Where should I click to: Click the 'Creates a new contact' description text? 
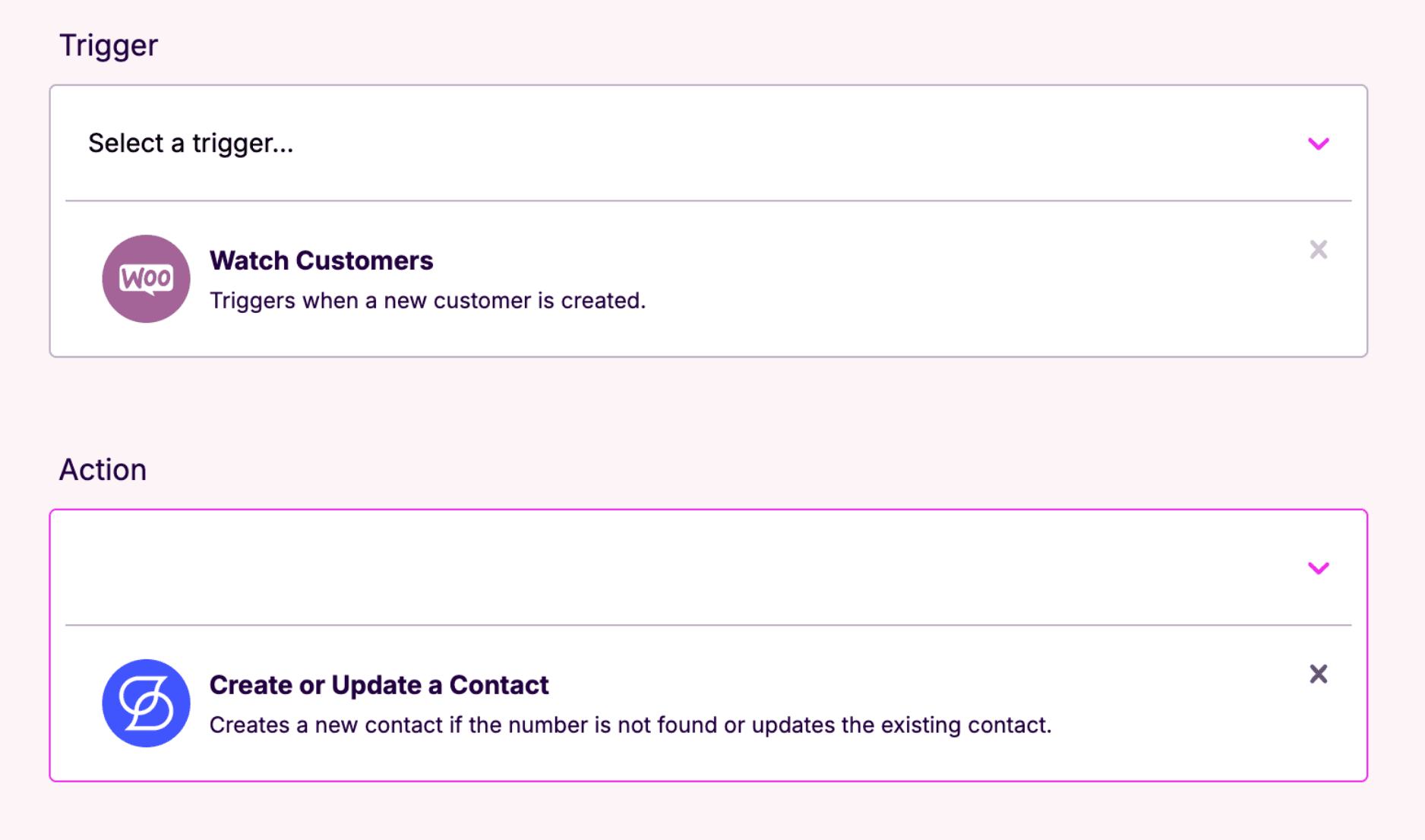(630, 725)
